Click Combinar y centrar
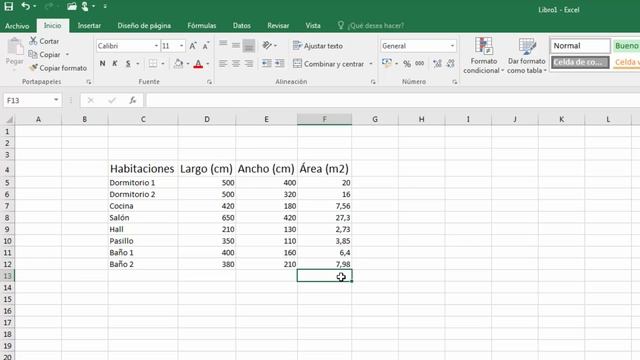The image size is (640, 360). [329, 64]
